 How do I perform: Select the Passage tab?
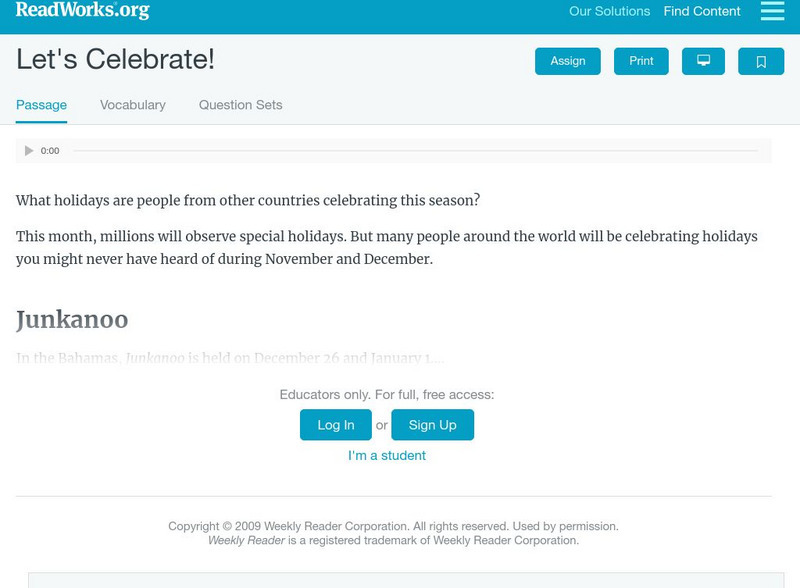click(41, 105)
